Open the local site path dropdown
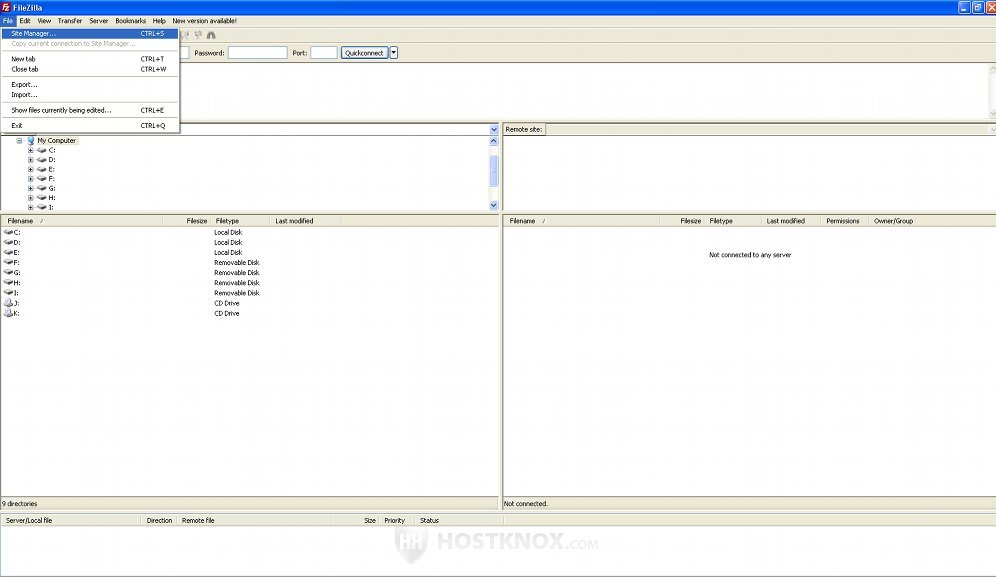 494,130
